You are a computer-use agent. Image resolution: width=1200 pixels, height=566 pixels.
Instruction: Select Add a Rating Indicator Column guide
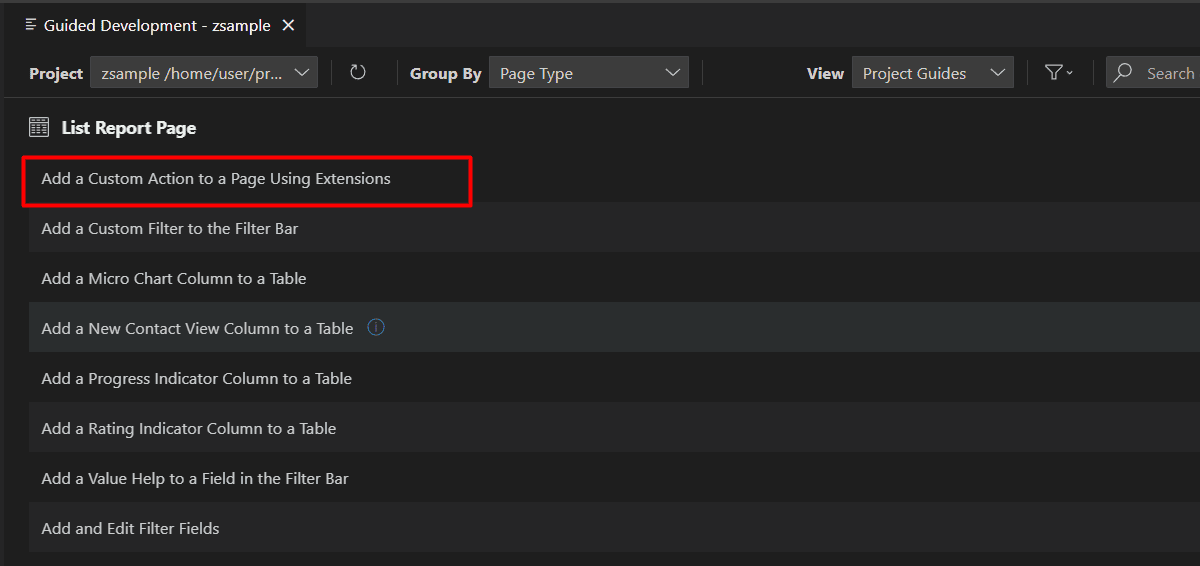(188, 429)
